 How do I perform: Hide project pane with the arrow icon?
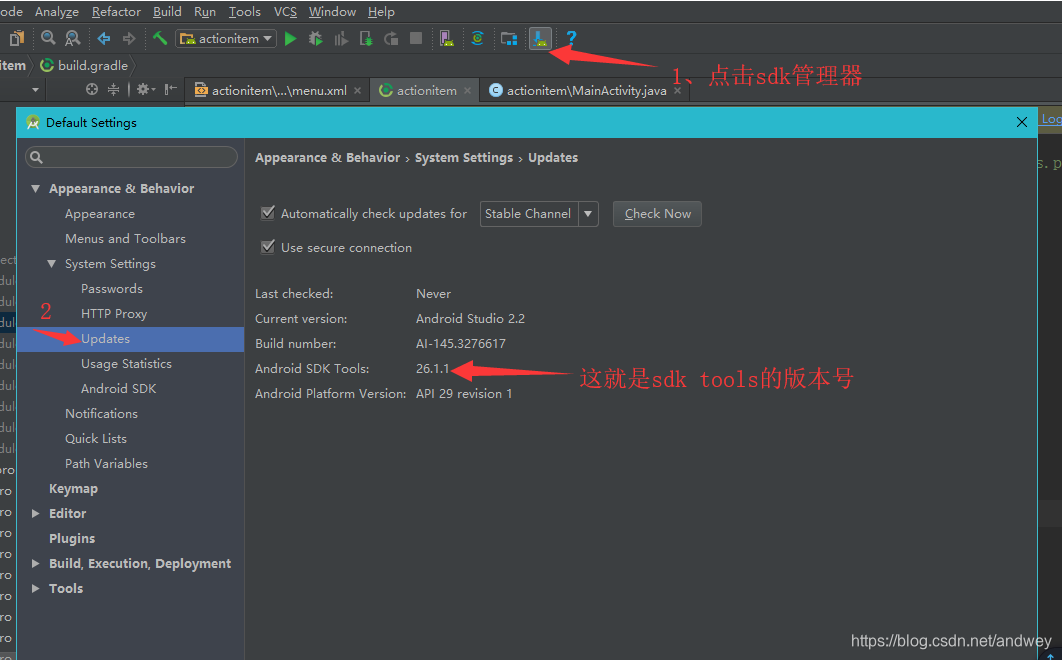tap(170, 89)
